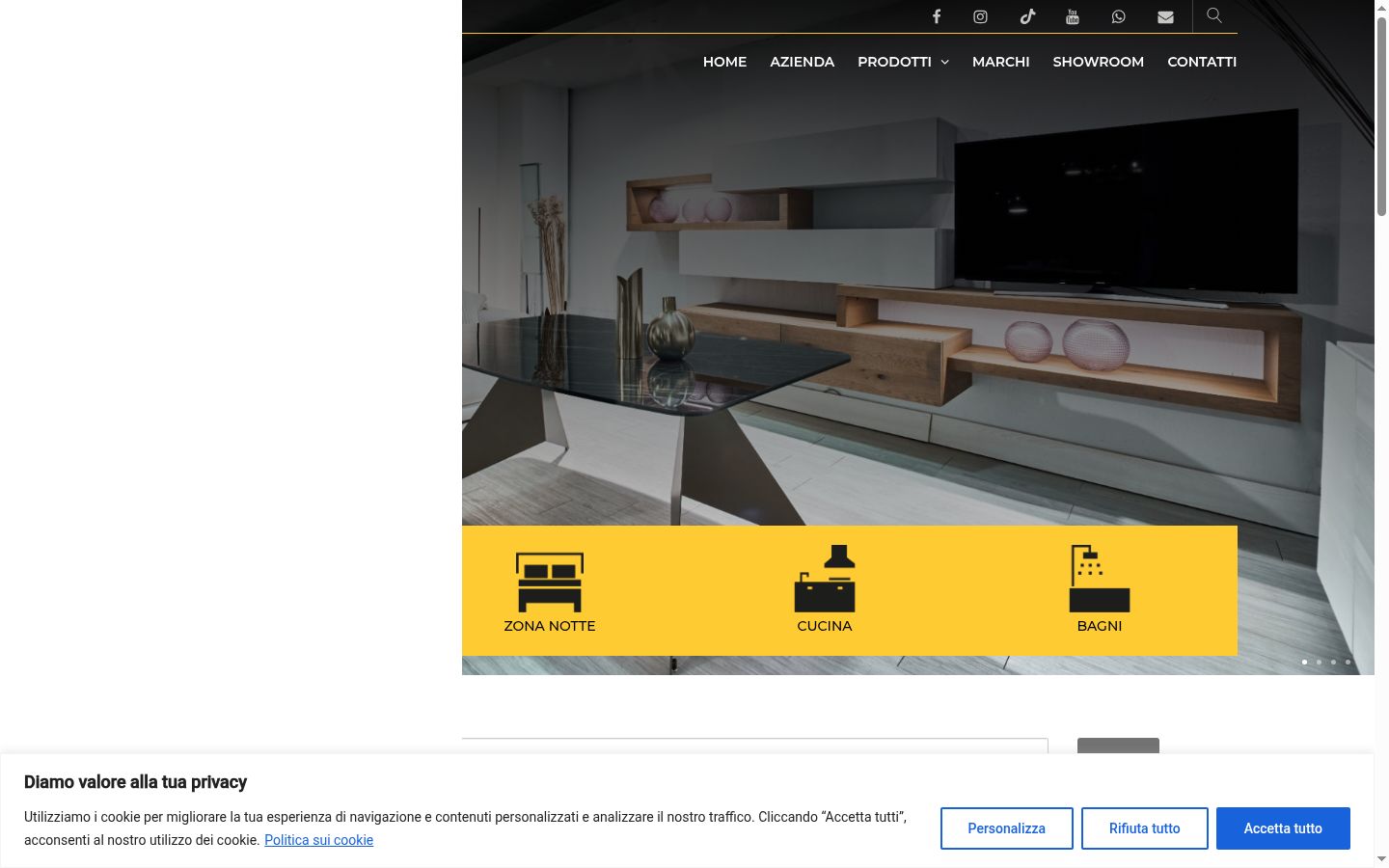
Task: Click the Rifiuta tutto button
Action: (x=1144, y=828)
